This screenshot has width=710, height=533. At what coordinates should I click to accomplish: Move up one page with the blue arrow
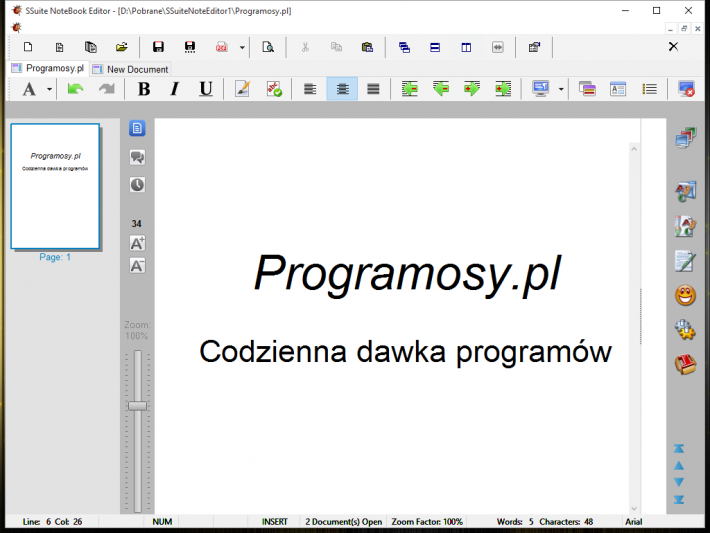[x=679, y=466]
